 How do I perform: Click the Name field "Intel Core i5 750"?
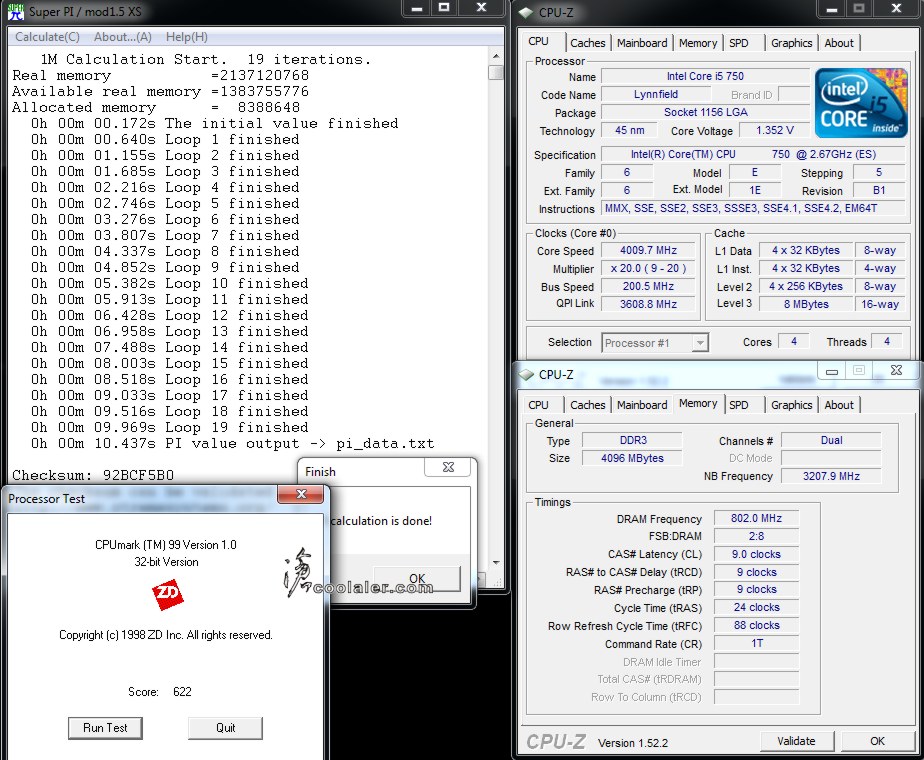(x=705, y=77)
